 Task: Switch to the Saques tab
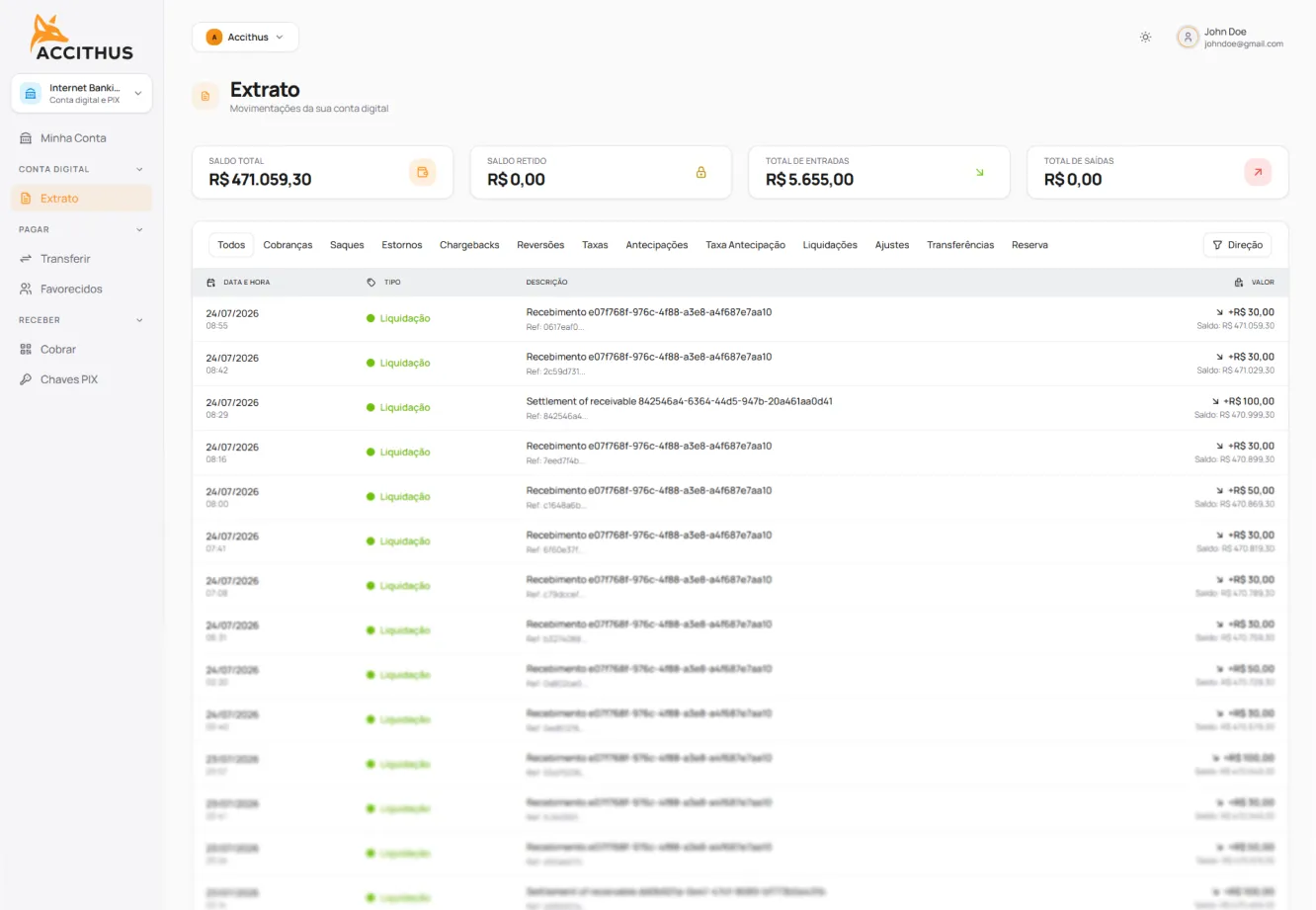(x=347, y=245)
